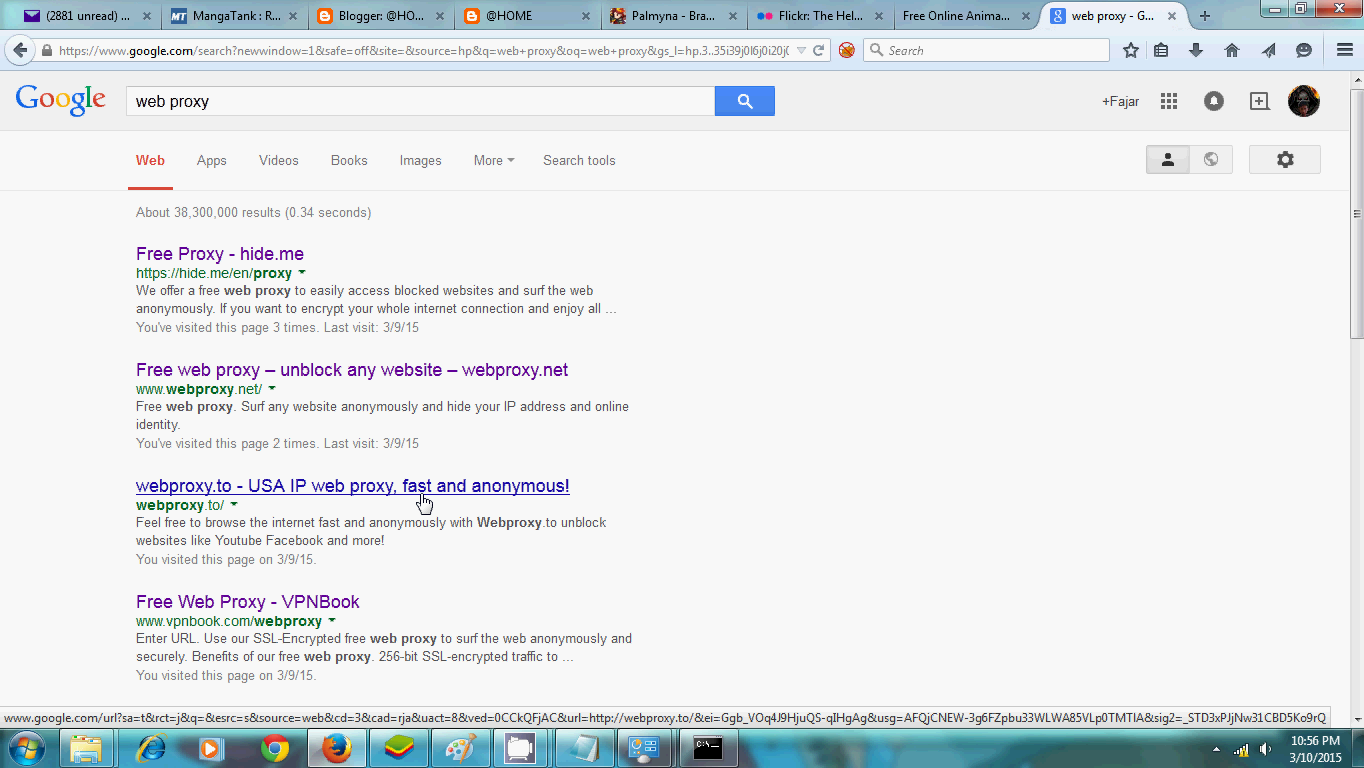Click the +Fajar profile link
The width and height of the screenshot is (1364, 768).
[x=1120, y=101]
